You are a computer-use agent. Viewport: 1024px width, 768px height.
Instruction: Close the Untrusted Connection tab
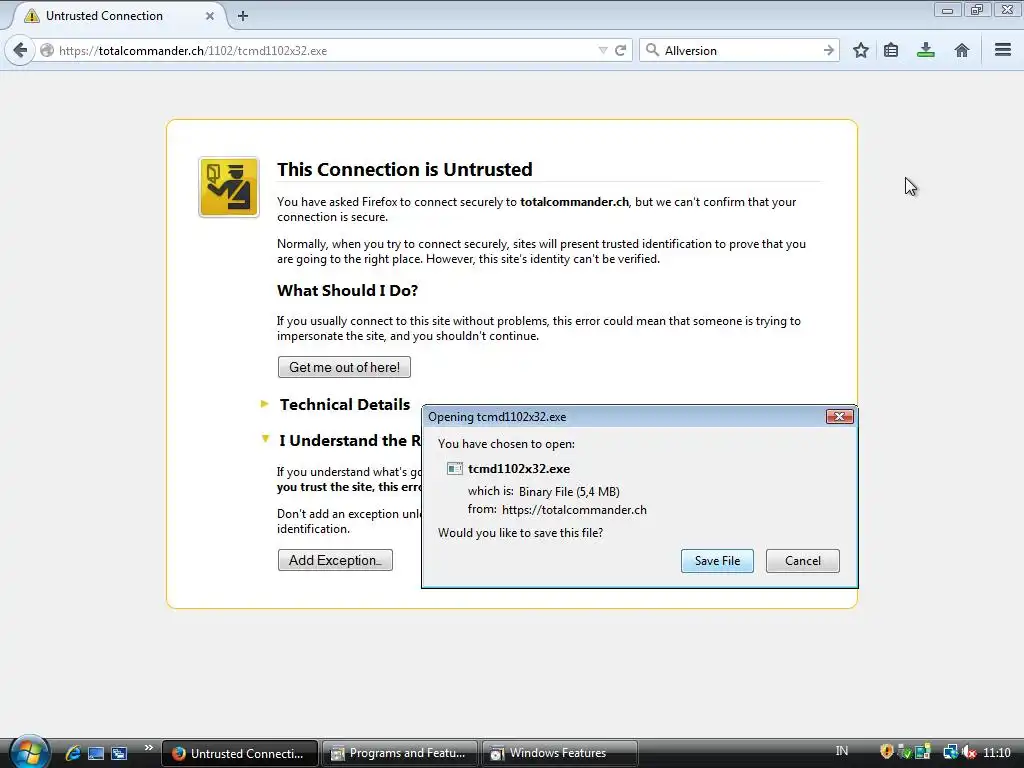[x=210, y=16]
